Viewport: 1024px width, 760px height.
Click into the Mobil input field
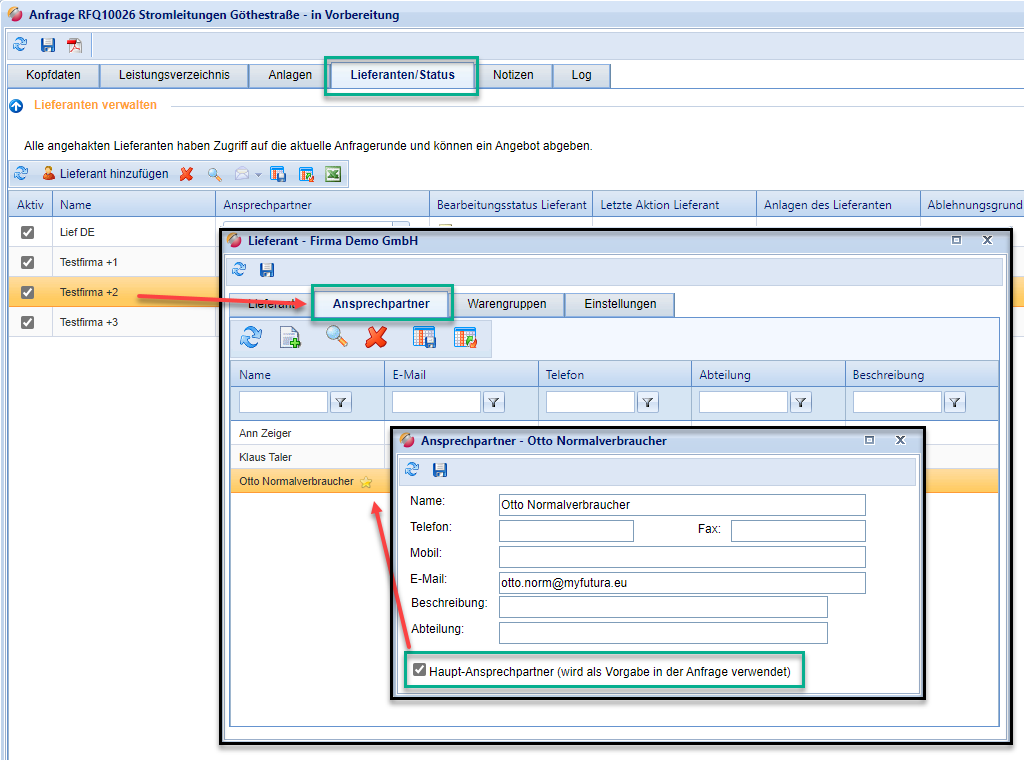tap(682, 556)
